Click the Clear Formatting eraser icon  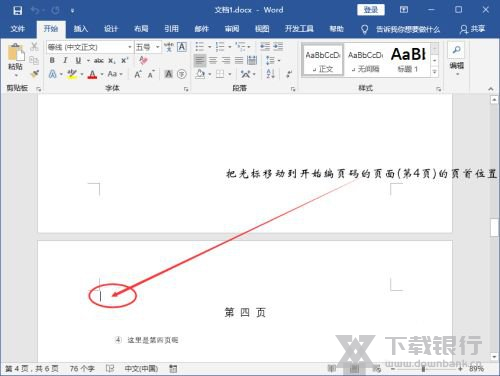tap(143, 60)
